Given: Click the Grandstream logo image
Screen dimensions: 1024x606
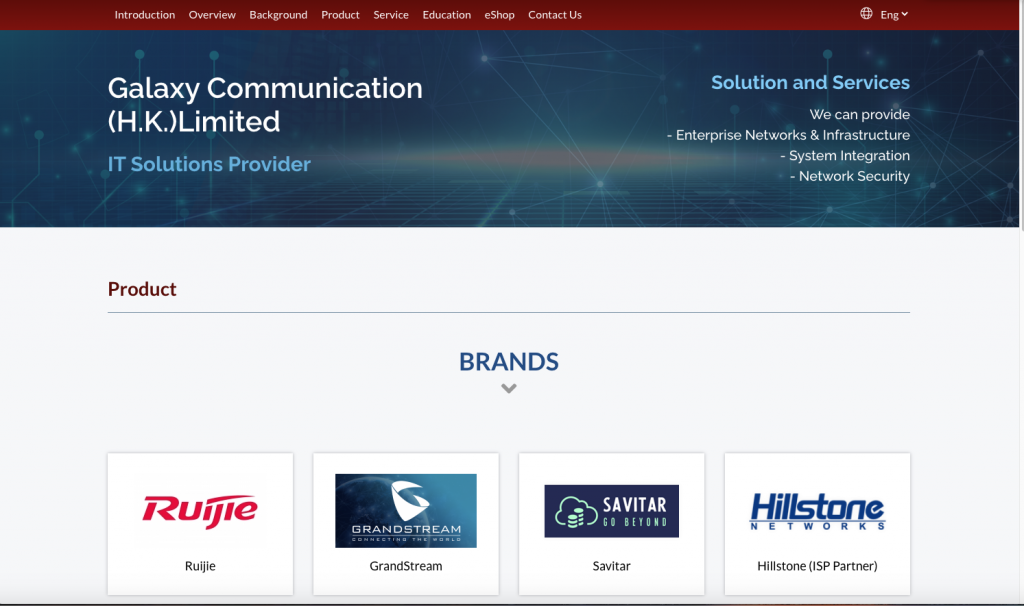Looking at the screenshot, I should tap(406, 511).
